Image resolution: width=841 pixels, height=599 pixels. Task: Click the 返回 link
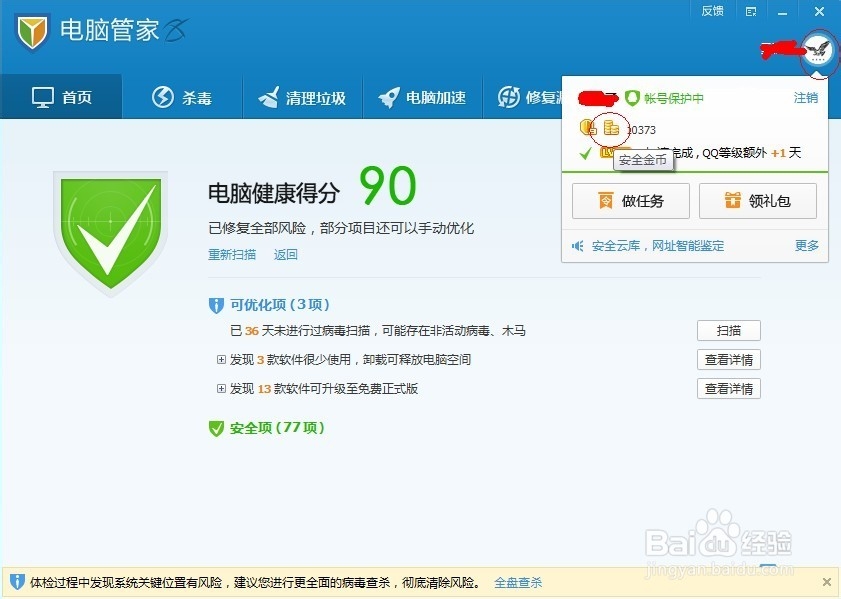point(285,254)
